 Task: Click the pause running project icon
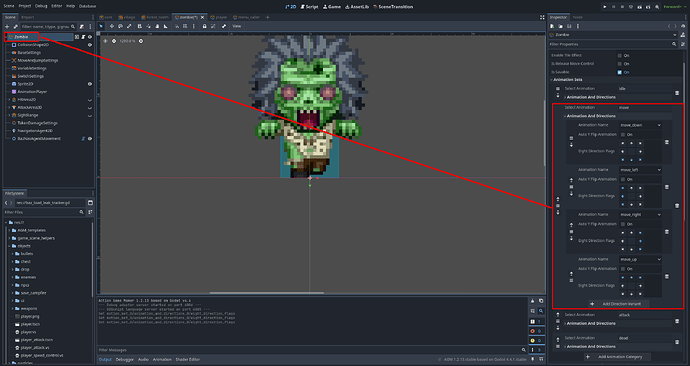613,7
